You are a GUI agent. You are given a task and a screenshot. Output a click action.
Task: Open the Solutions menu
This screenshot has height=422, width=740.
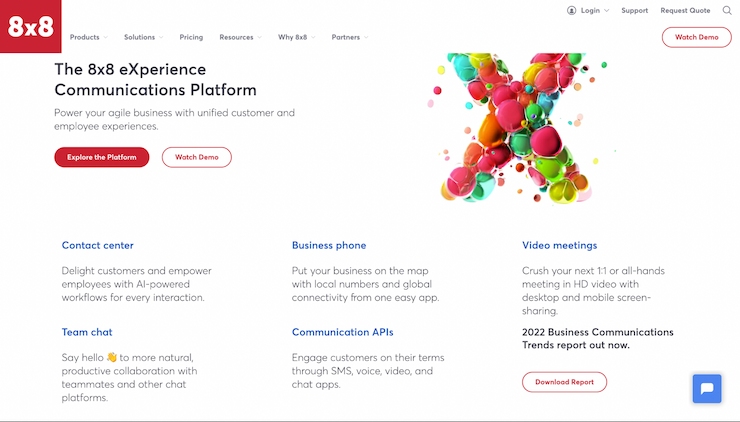click(x=139, y=37)
